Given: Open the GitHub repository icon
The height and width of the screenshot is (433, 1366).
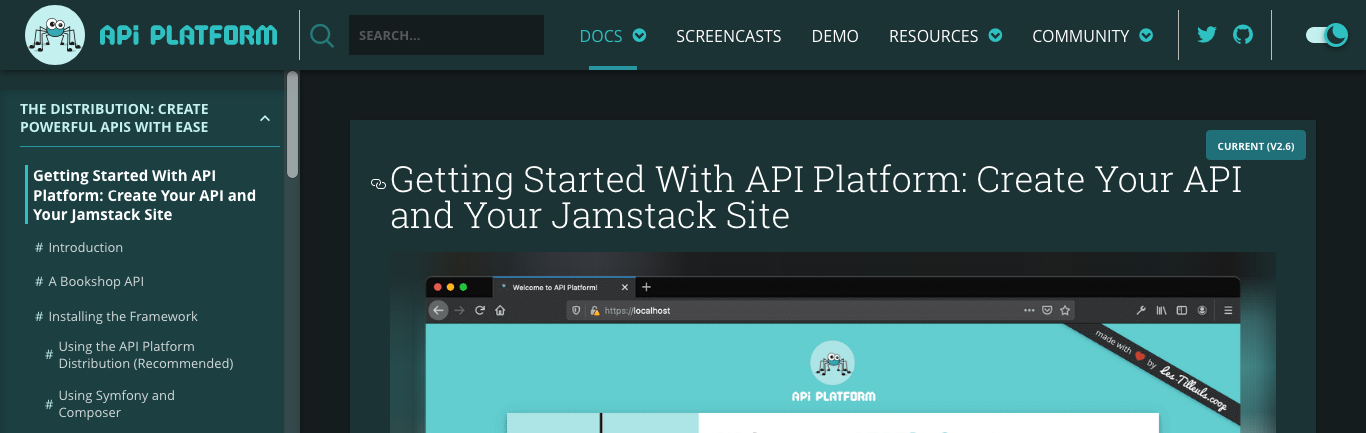Looking at the screenshot, I should [x=1243, y=35].
